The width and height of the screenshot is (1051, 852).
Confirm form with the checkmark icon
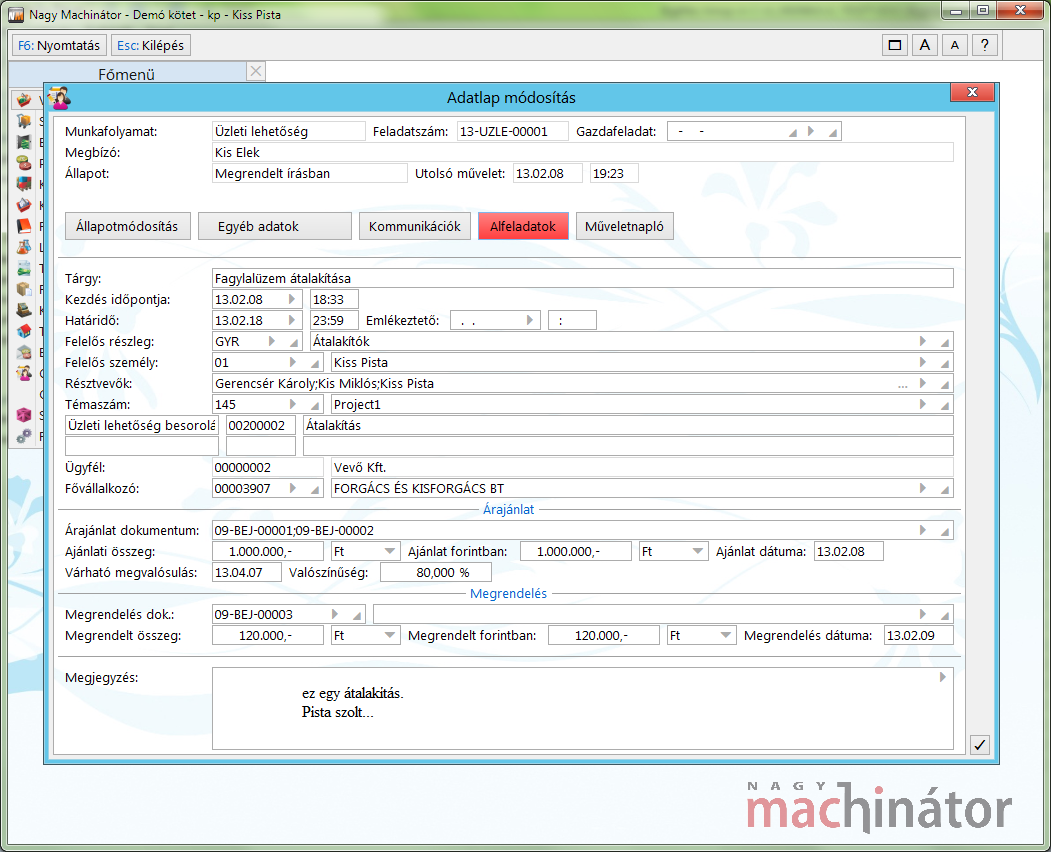coord(980,745)
